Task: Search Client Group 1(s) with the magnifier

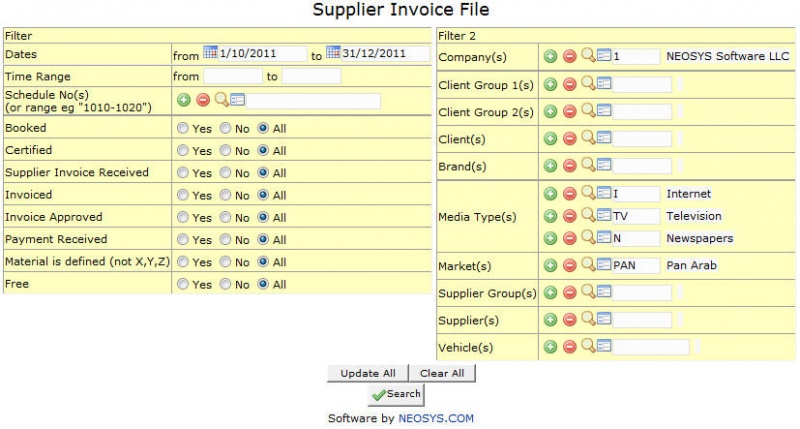Action: coord(588,83)
